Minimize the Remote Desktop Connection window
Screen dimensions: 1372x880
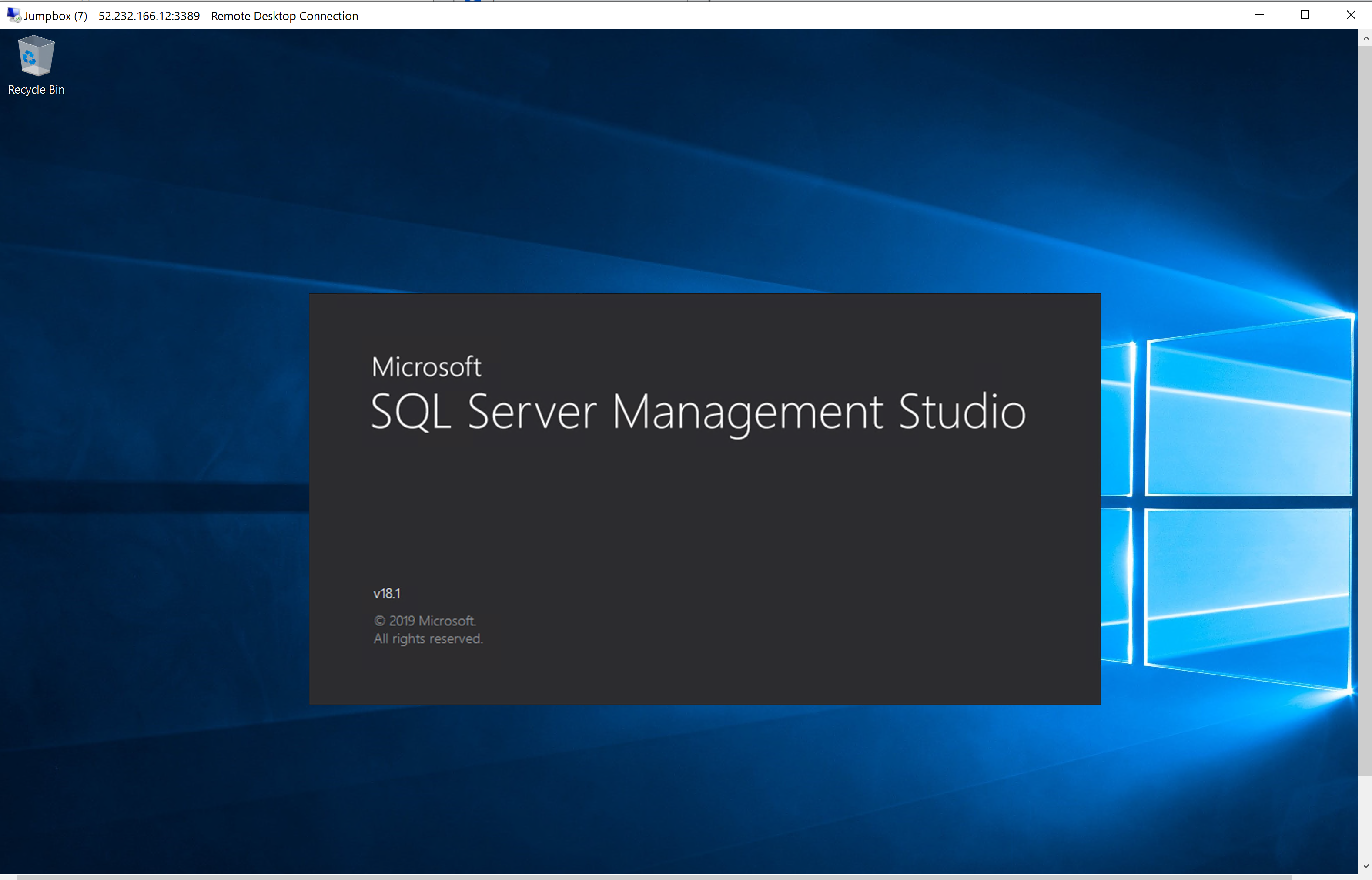(x=1259, y=15)
